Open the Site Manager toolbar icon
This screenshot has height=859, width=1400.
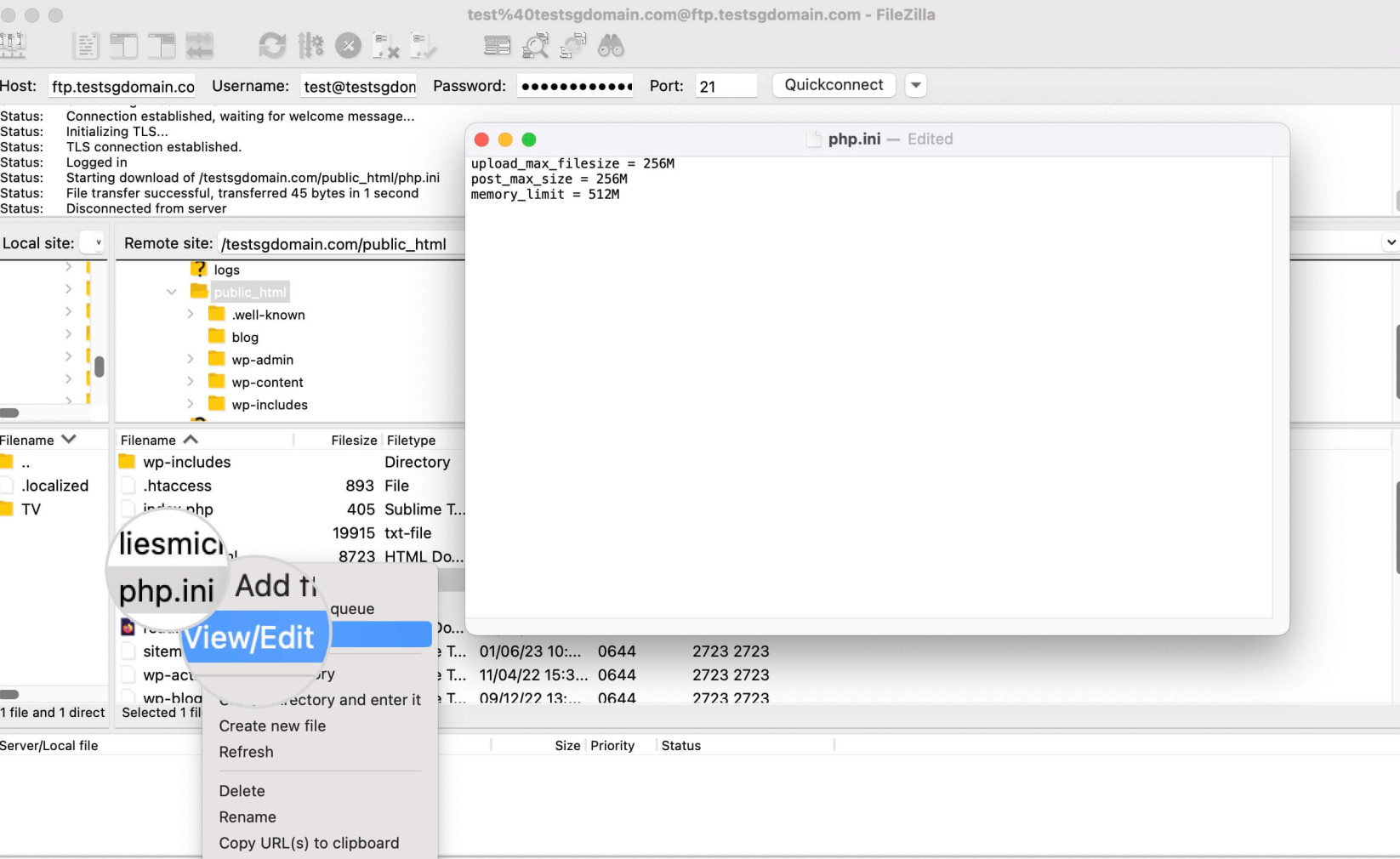click(x=13, y=45)
